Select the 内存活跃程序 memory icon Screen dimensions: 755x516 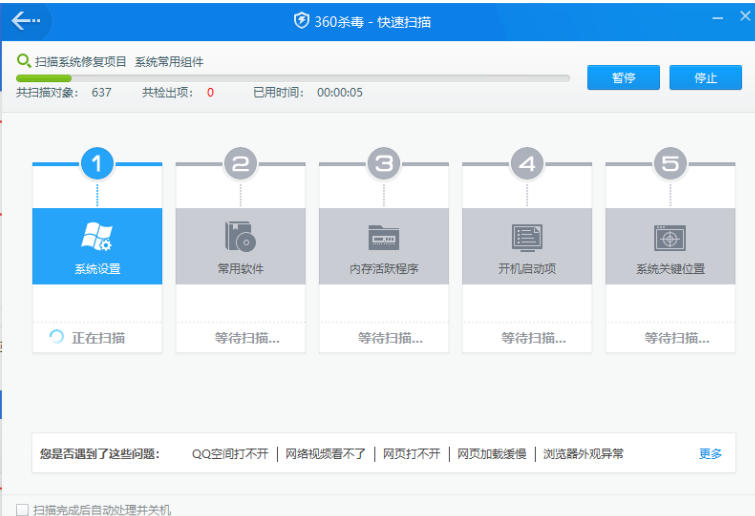(x=384, y=237)
